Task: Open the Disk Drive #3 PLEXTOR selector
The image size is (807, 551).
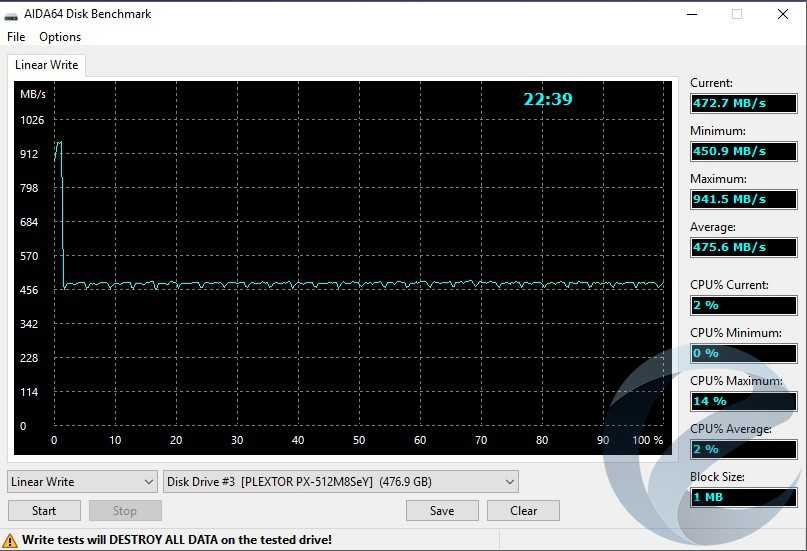Action: click(x=340, y=482)
